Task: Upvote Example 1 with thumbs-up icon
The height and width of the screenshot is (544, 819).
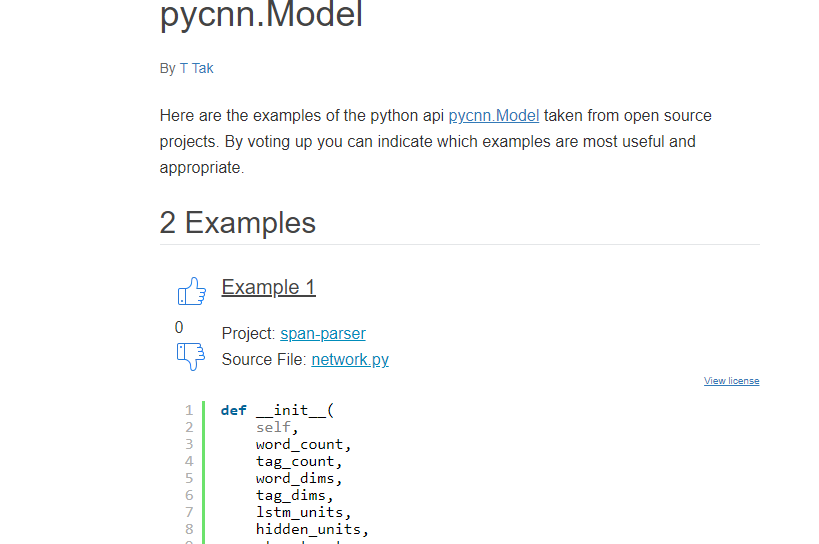Action: tap(192, 291)
